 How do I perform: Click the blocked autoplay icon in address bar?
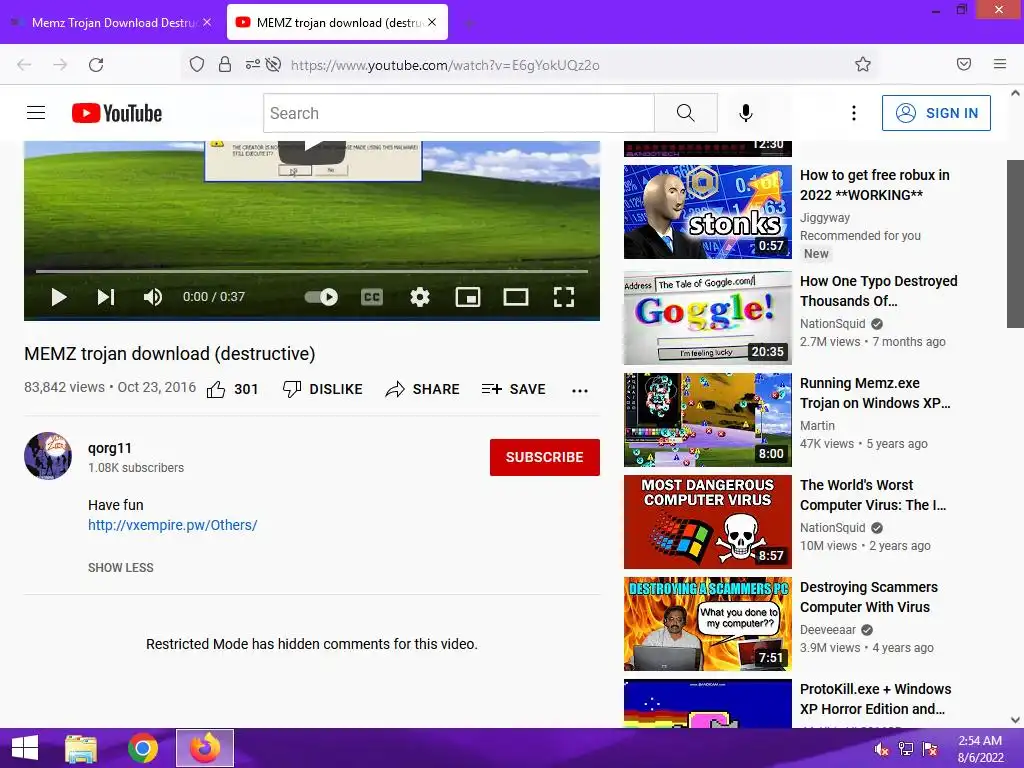pos(274,64)
